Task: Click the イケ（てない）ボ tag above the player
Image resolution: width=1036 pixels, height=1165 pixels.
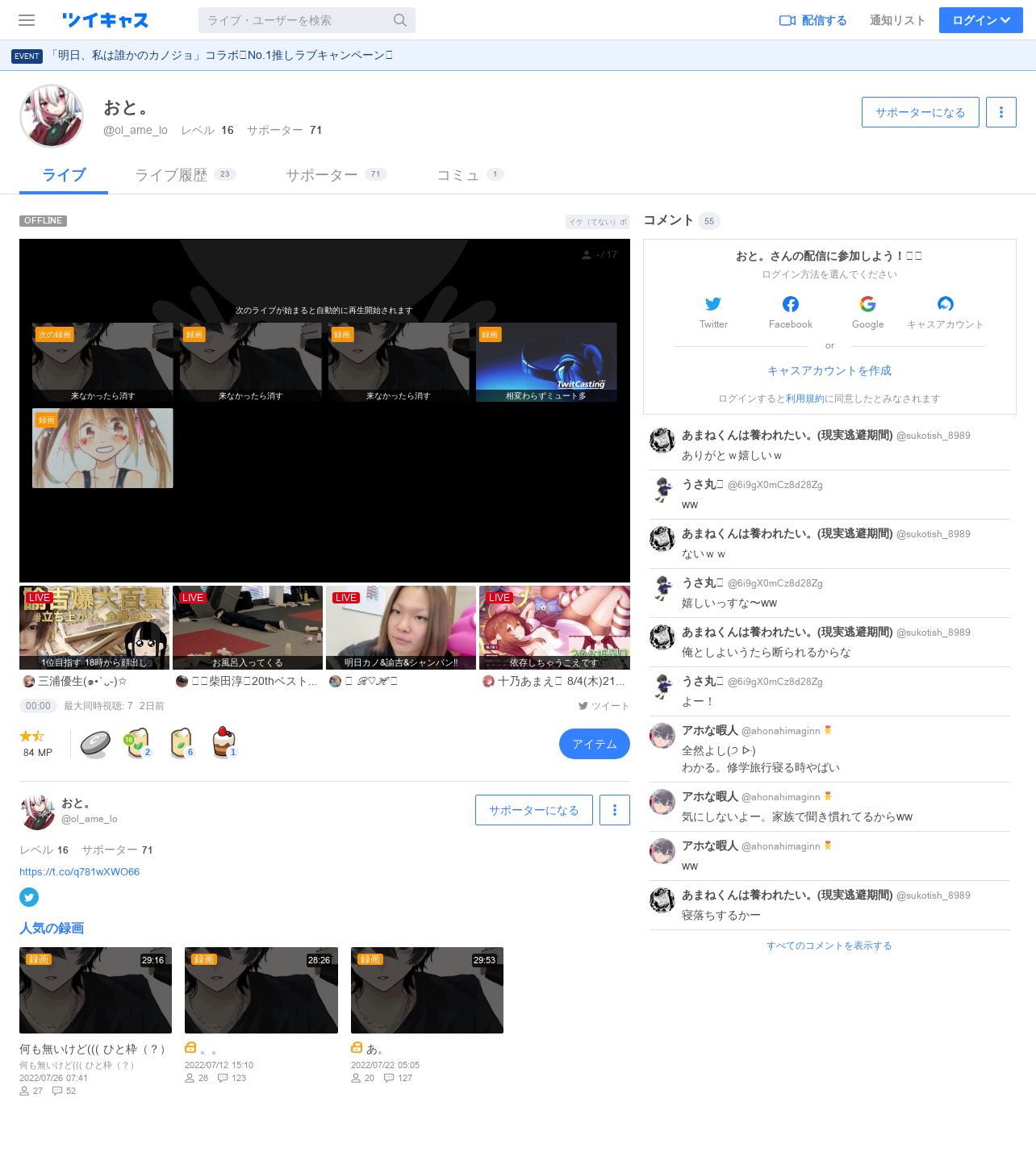Action: coord(598,221)
